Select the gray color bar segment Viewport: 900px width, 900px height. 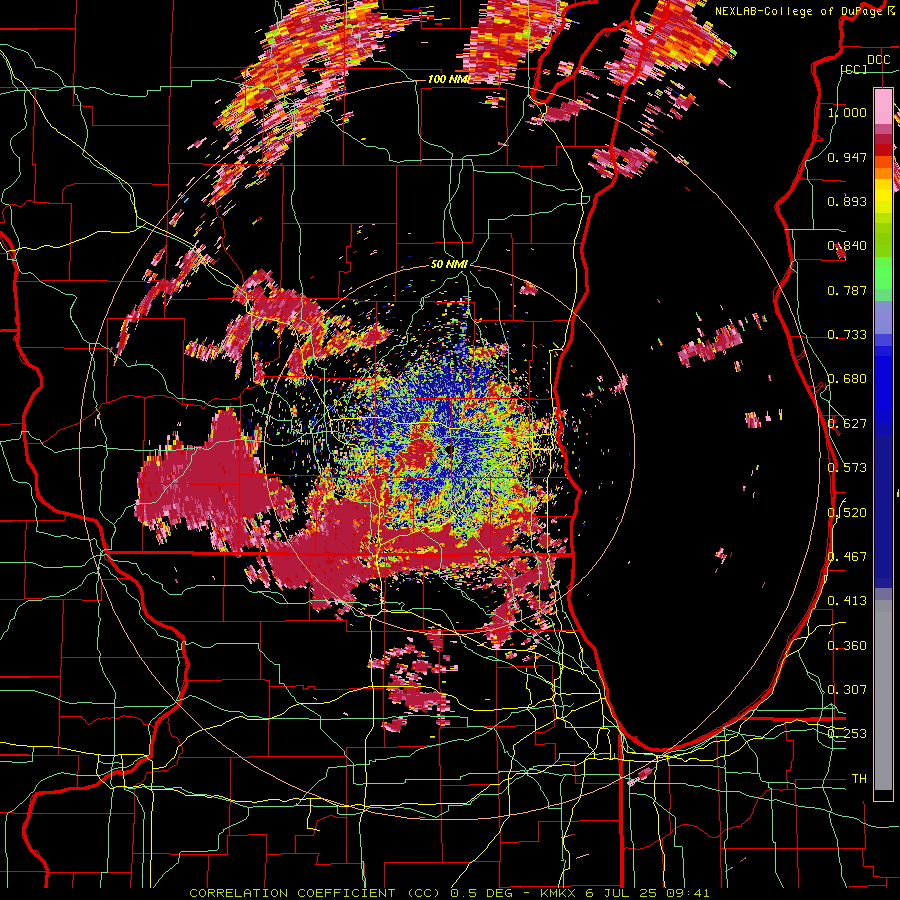point(883,695)
